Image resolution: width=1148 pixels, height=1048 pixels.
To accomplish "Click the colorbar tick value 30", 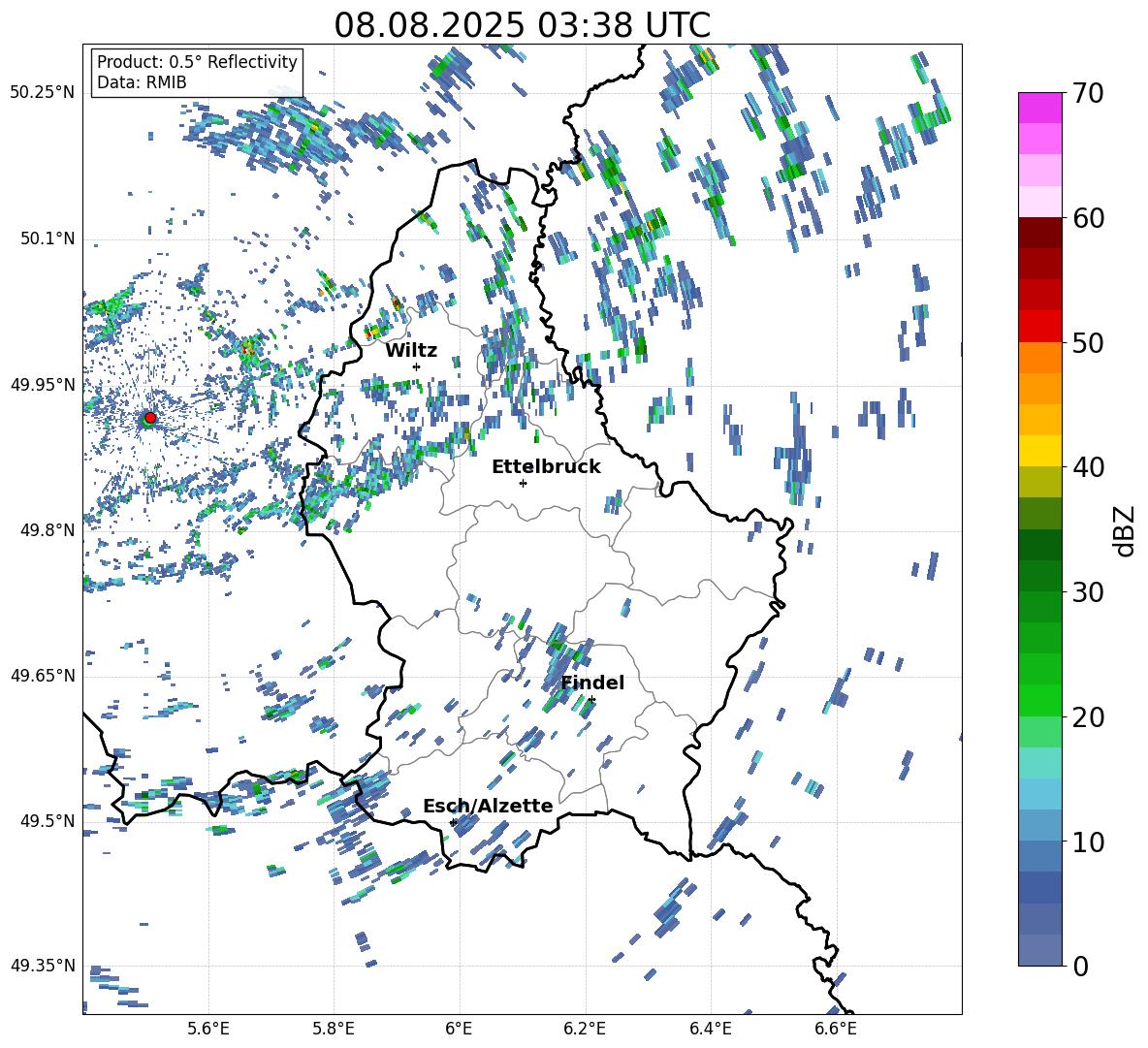I will coord(1088,591).
